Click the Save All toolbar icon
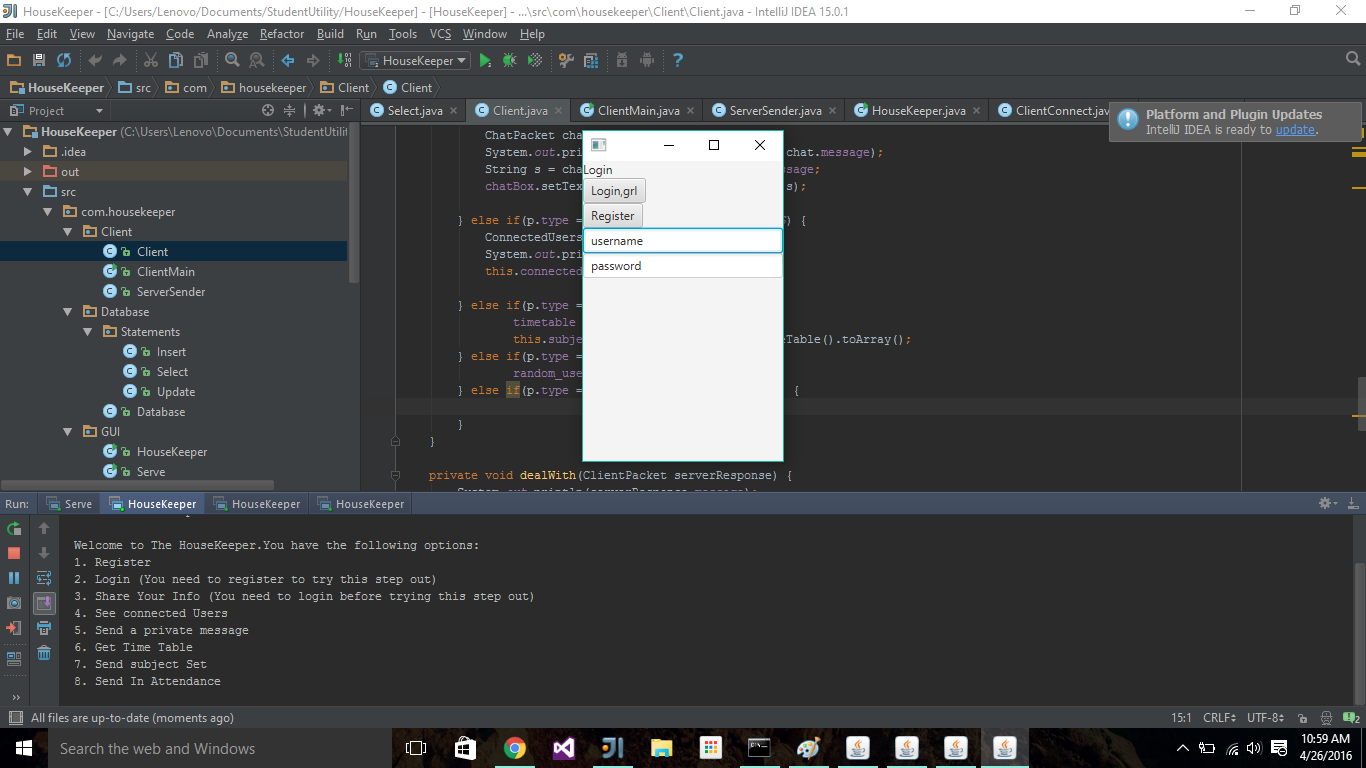Screen dimensions: 1366x768 [x=39, y=61]
